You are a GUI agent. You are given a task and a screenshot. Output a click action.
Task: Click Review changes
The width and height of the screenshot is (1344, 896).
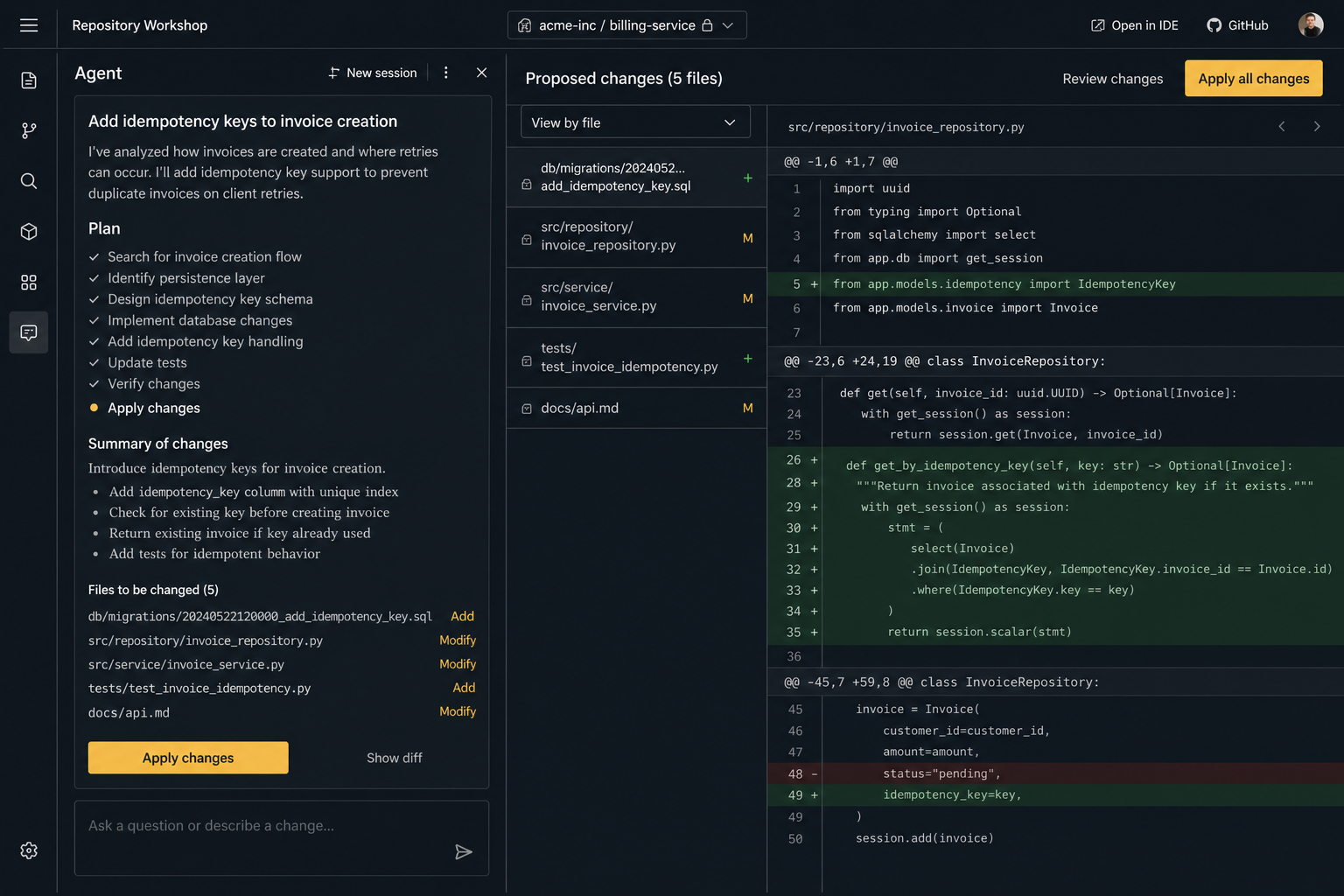coord(1113,79)
